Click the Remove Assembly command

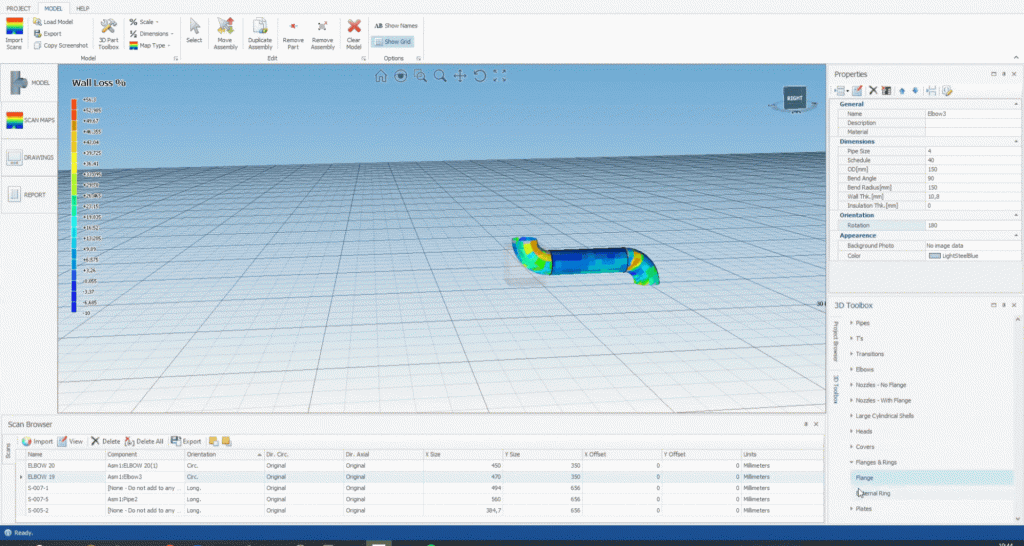click(x=323, y=34)
